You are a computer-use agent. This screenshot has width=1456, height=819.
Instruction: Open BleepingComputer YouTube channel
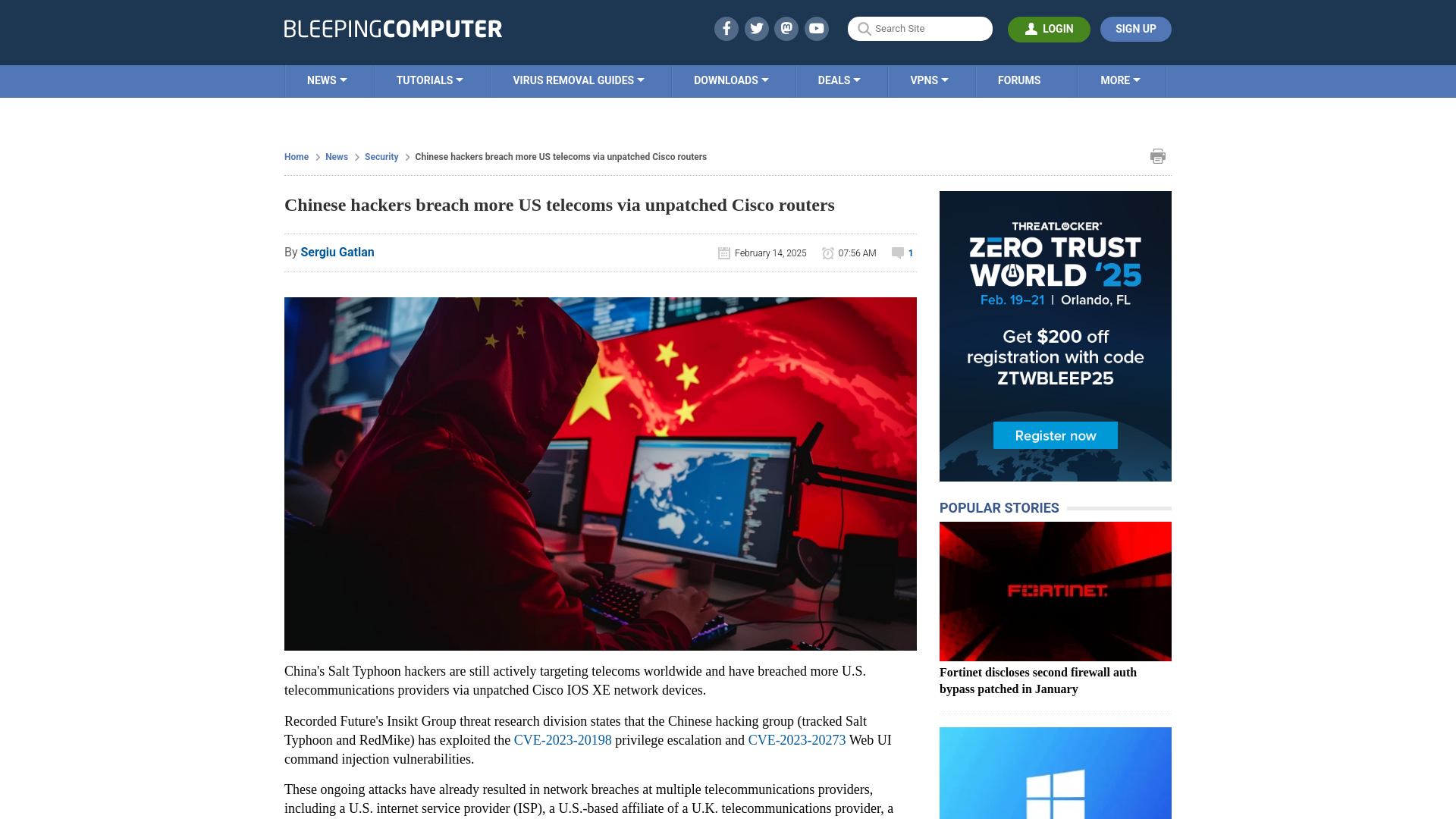817,28
